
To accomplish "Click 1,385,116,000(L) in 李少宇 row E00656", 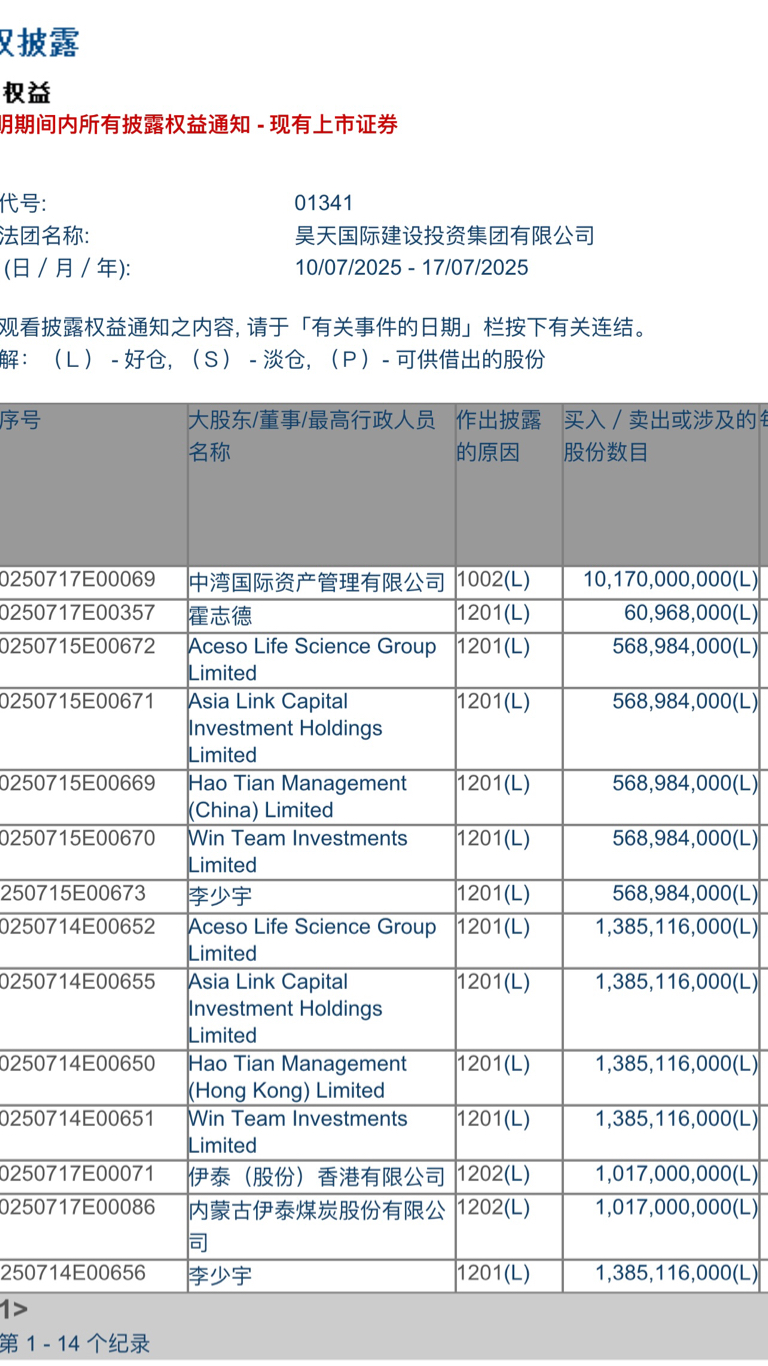I will 676,1273.
